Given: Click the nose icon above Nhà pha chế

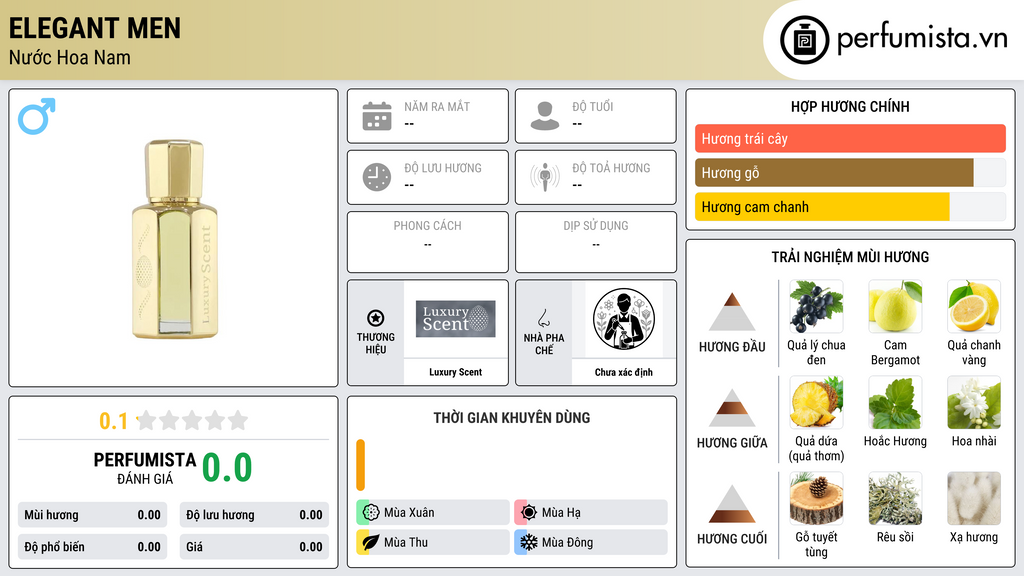Looking at the screenshot, I should [543, 318].
